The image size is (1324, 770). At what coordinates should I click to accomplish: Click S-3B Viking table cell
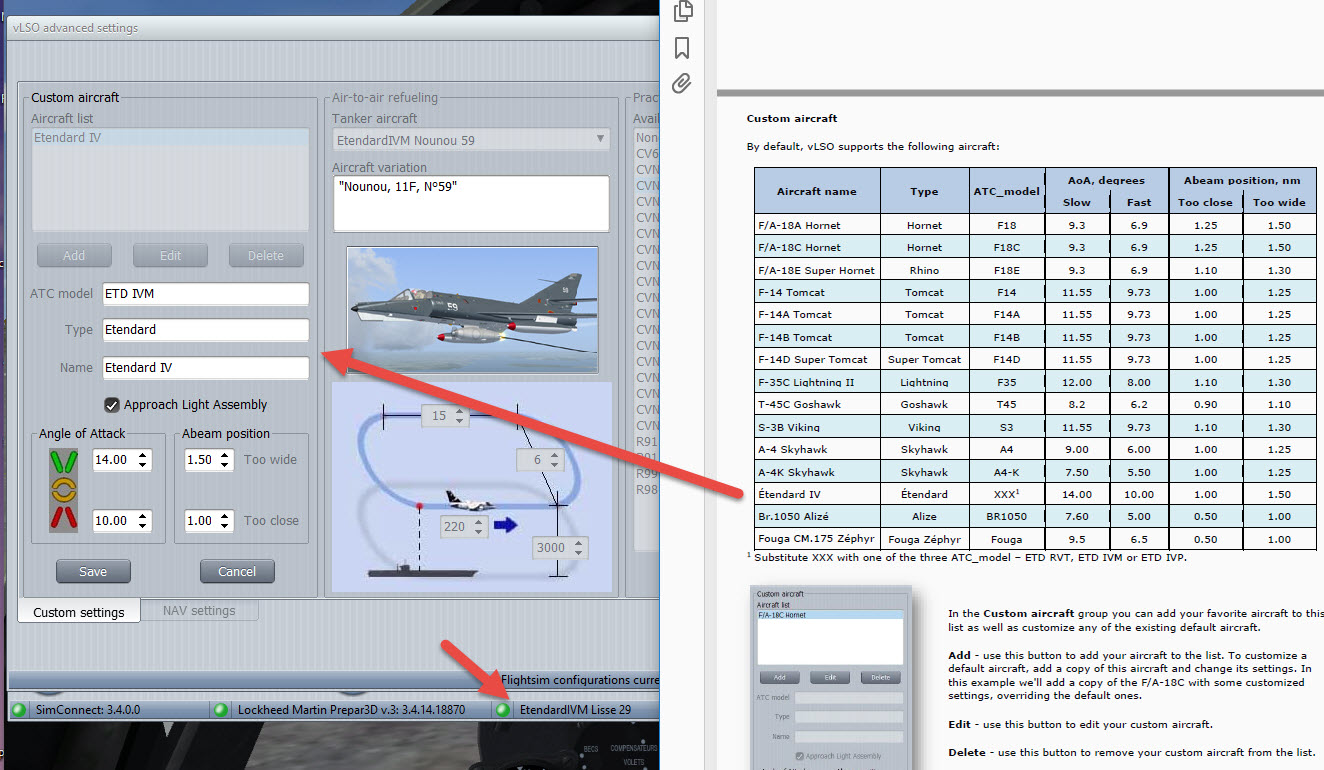(819, 427)
